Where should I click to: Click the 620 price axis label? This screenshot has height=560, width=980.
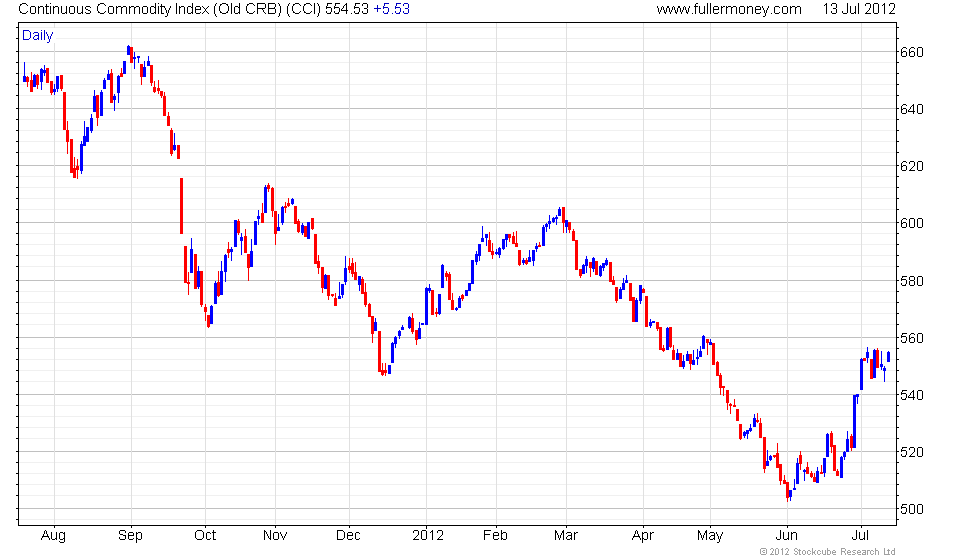[911, 166]
